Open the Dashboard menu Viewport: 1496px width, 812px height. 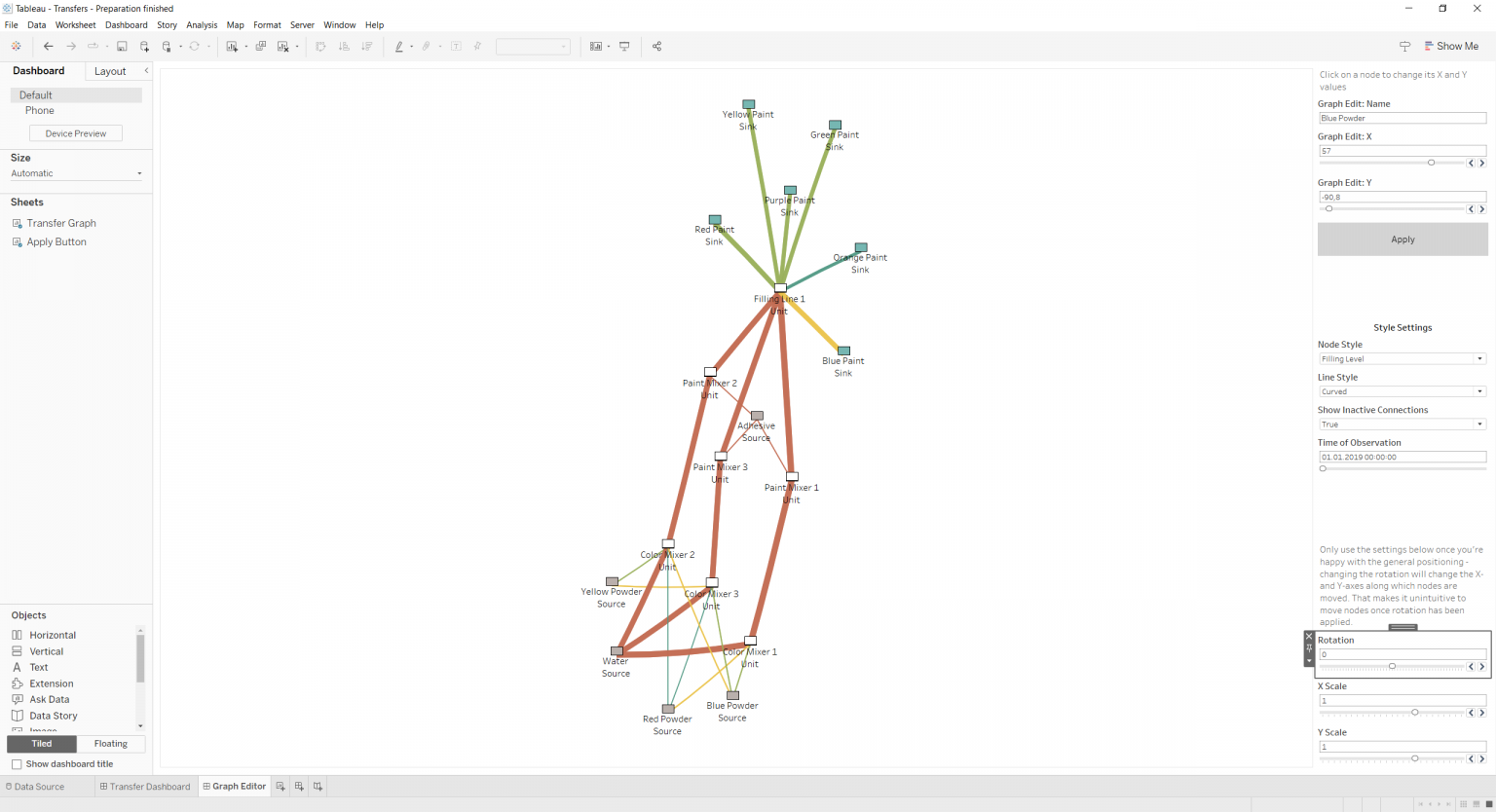tap(126, 24)
